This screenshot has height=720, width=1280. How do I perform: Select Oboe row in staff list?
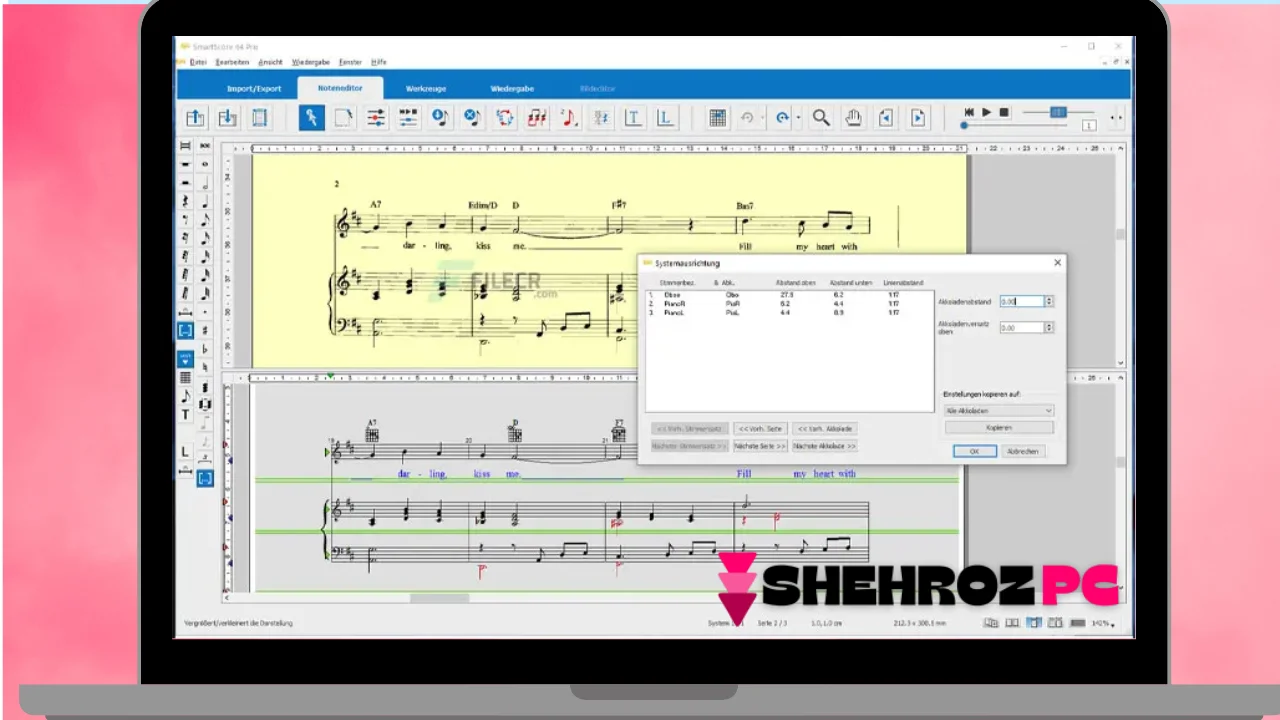pos(788,295)
